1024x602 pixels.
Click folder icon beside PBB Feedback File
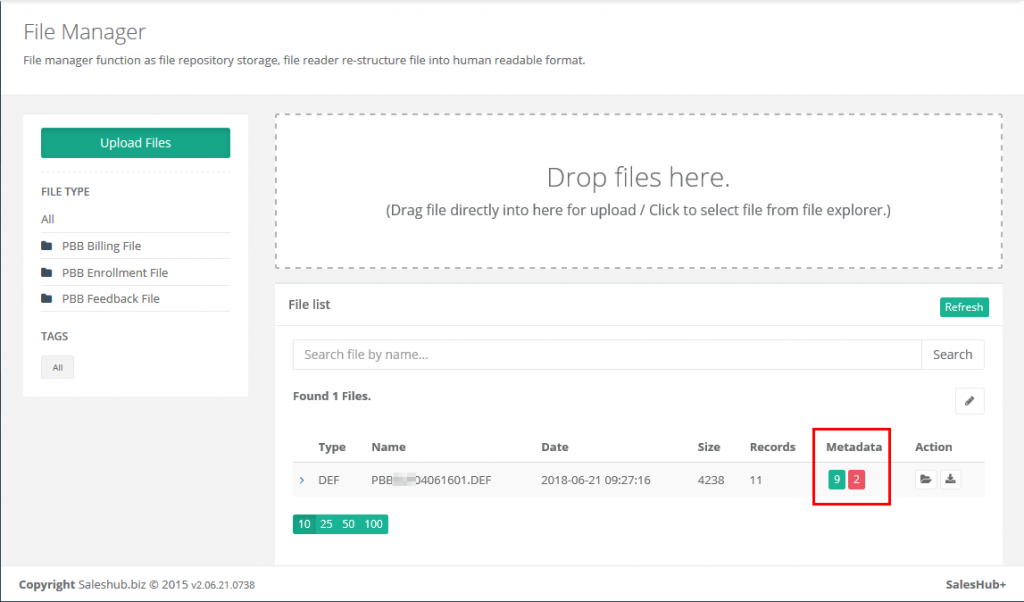click(47, 299)
